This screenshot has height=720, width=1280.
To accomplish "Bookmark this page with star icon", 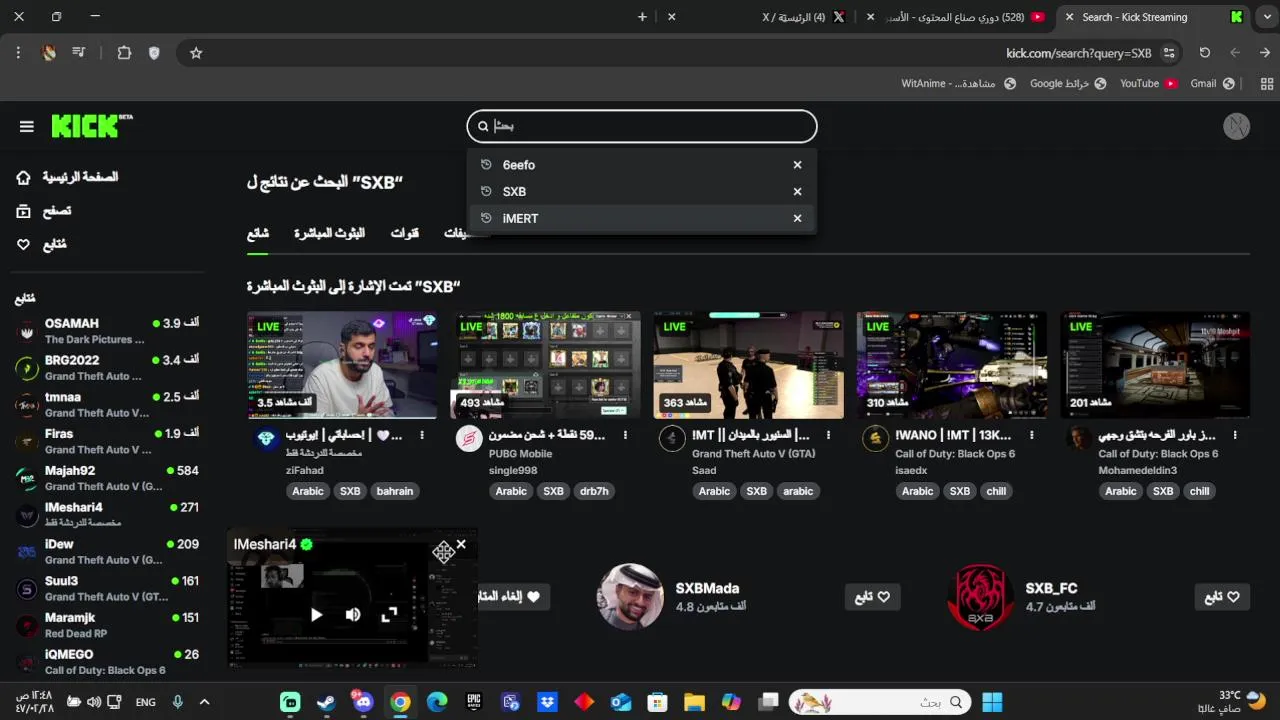I will (x=196, y=53).
